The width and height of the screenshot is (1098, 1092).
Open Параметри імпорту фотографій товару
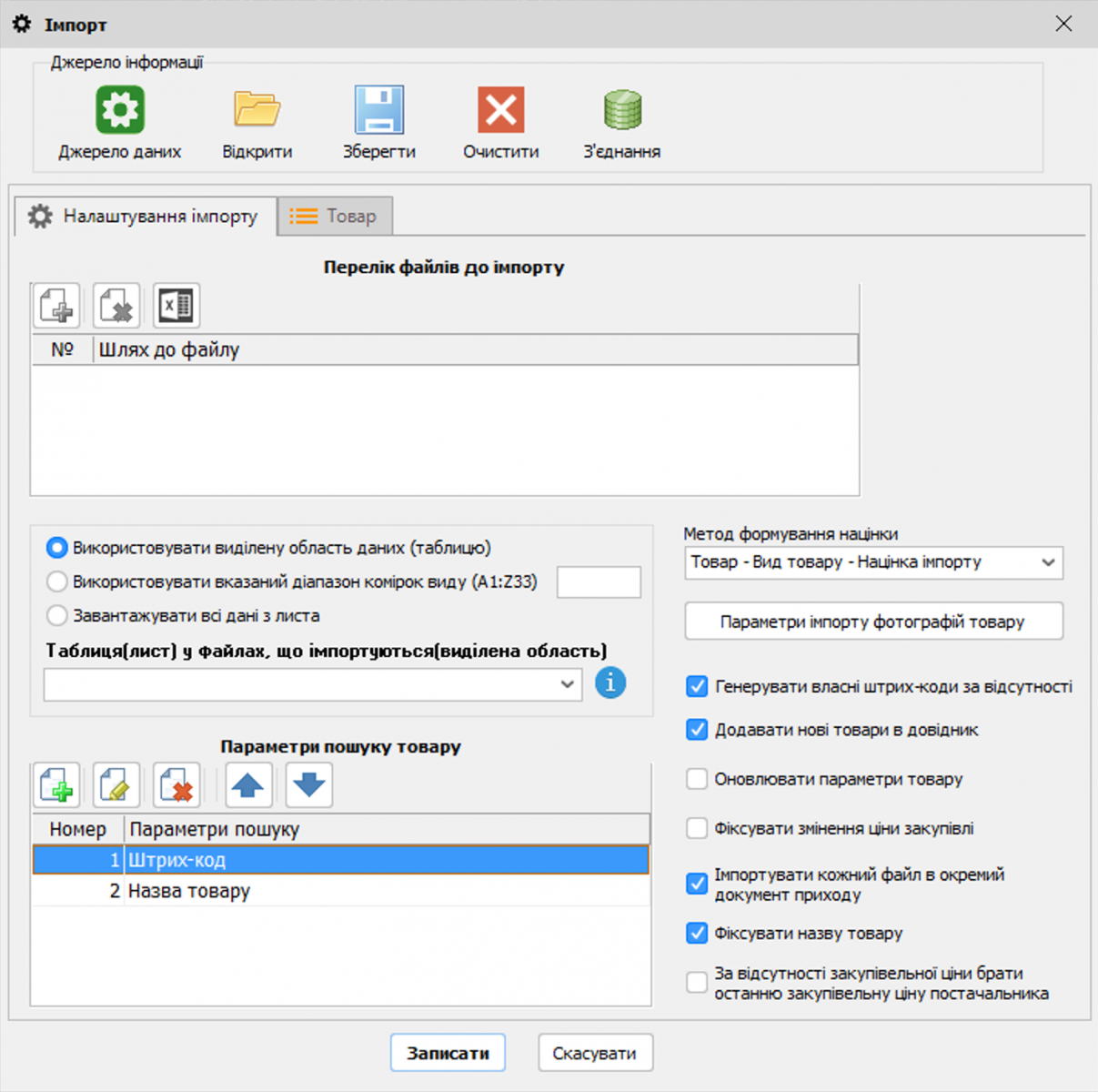tap(872, 622)
